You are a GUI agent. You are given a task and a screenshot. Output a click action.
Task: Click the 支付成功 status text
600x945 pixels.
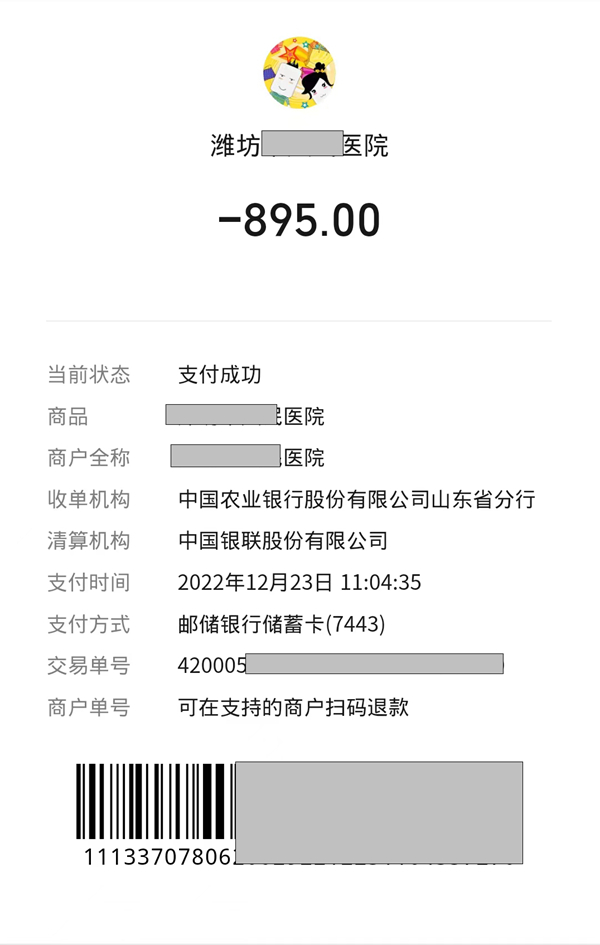click(220, 375)
